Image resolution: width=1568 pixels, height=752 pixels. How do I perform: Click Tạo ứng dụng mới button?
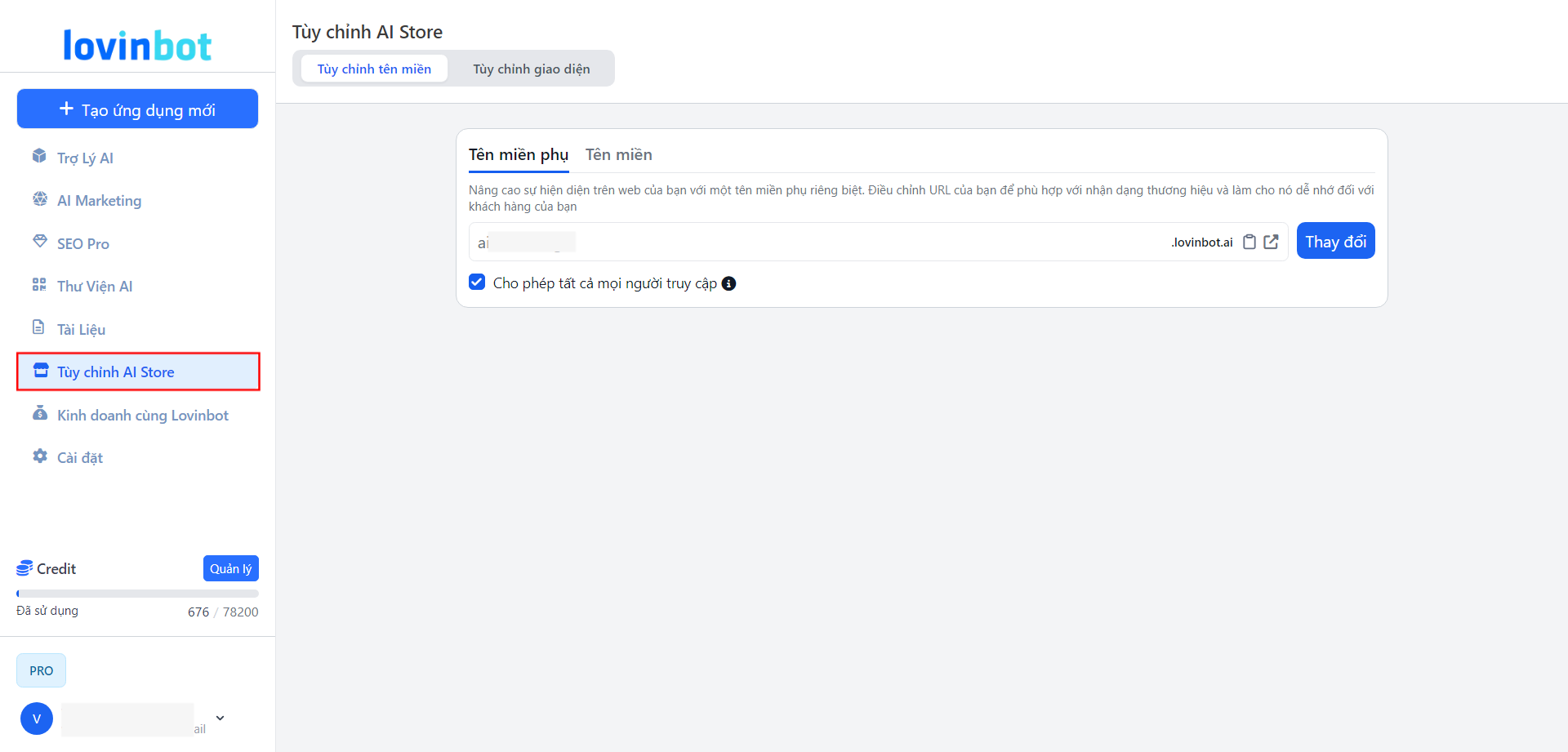[x=137, y=109]
